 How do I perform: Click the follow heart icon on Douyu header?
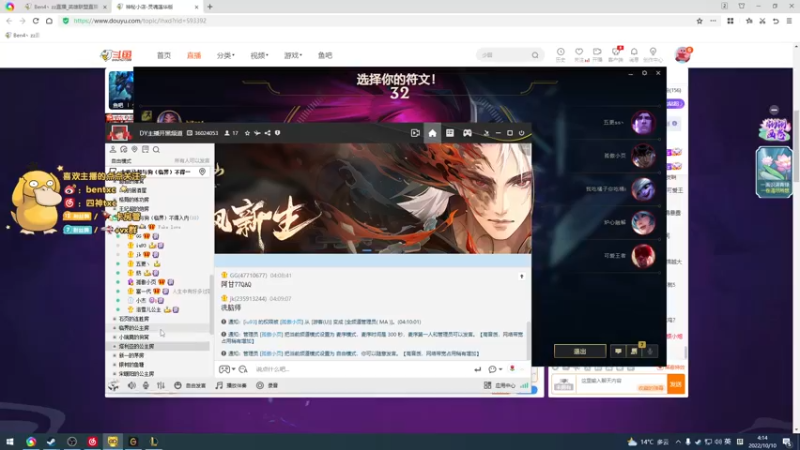point(579,54)
